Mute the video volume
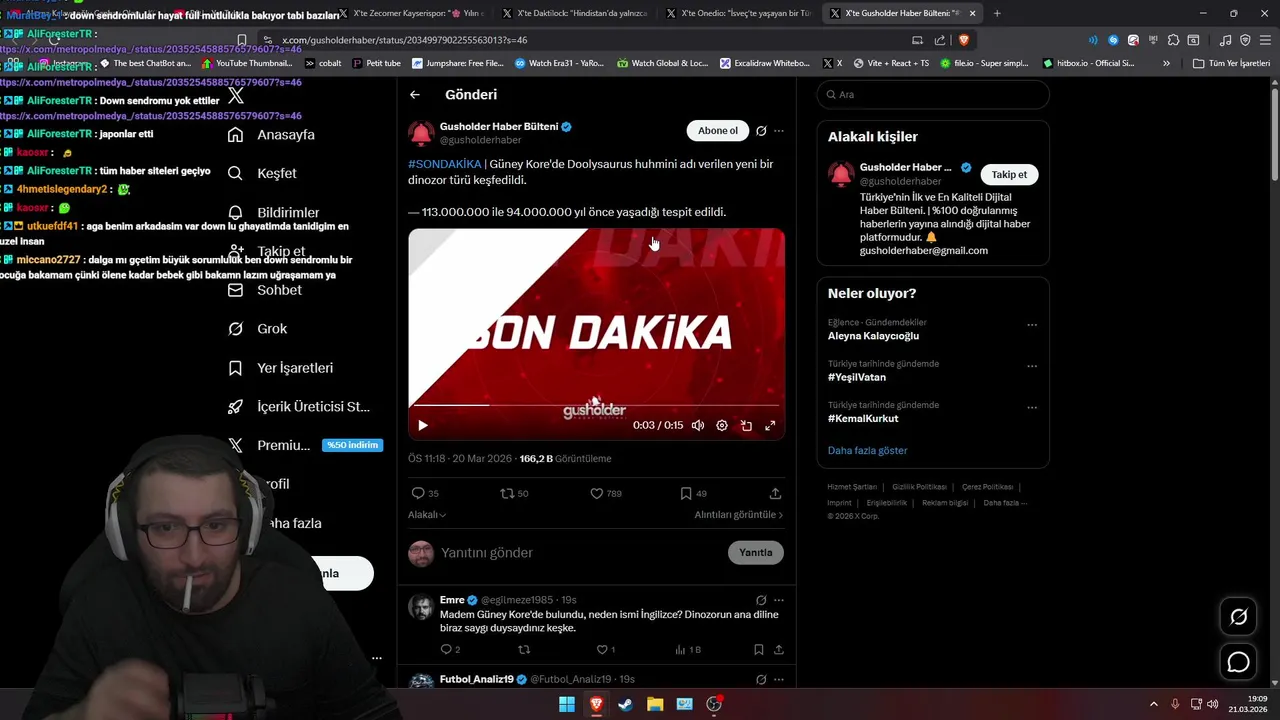 [698, 425]
